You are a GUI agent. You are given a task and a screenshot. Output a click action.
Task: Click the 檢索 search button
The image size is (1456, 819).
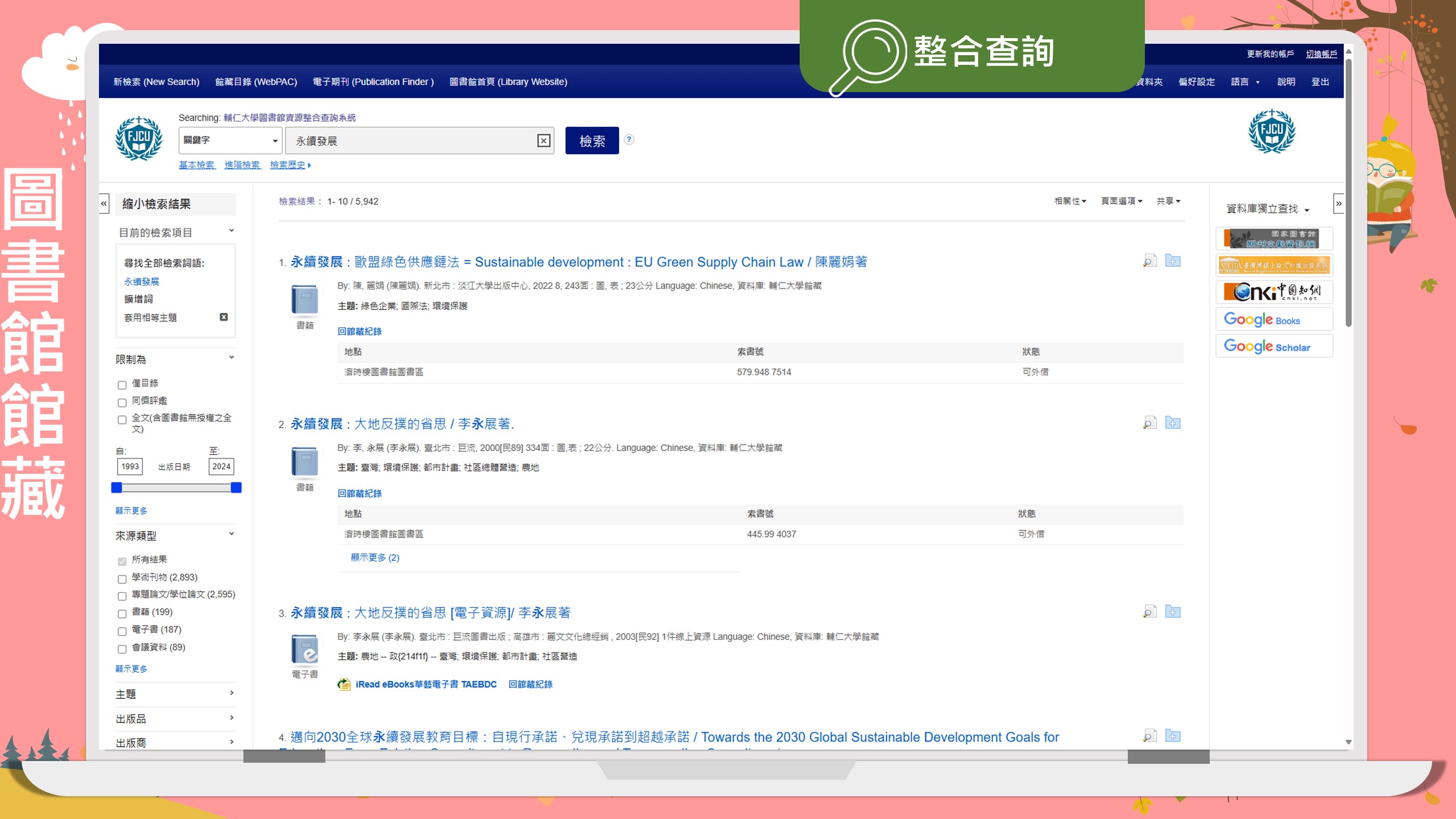(592, 140)
